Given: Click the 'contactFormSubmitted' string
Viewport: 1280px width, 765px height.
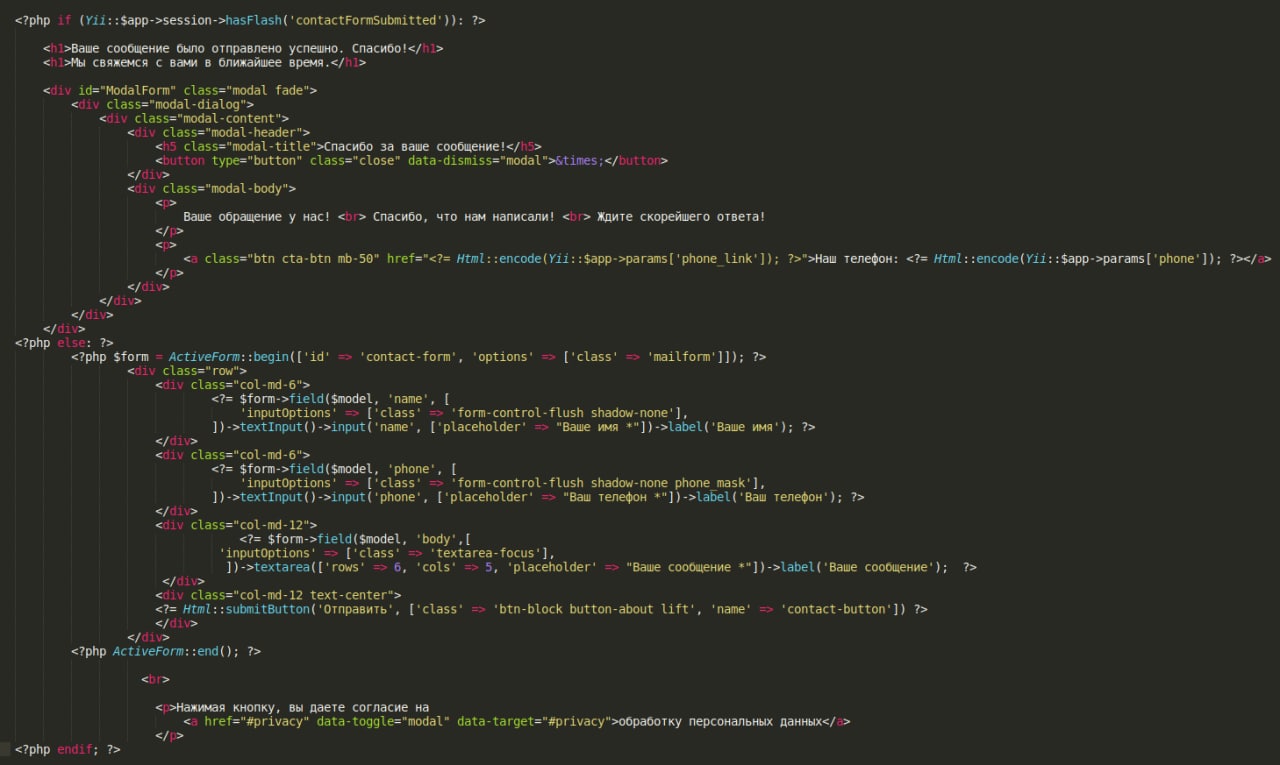Looking at the screenshot, I should [366, 20].
